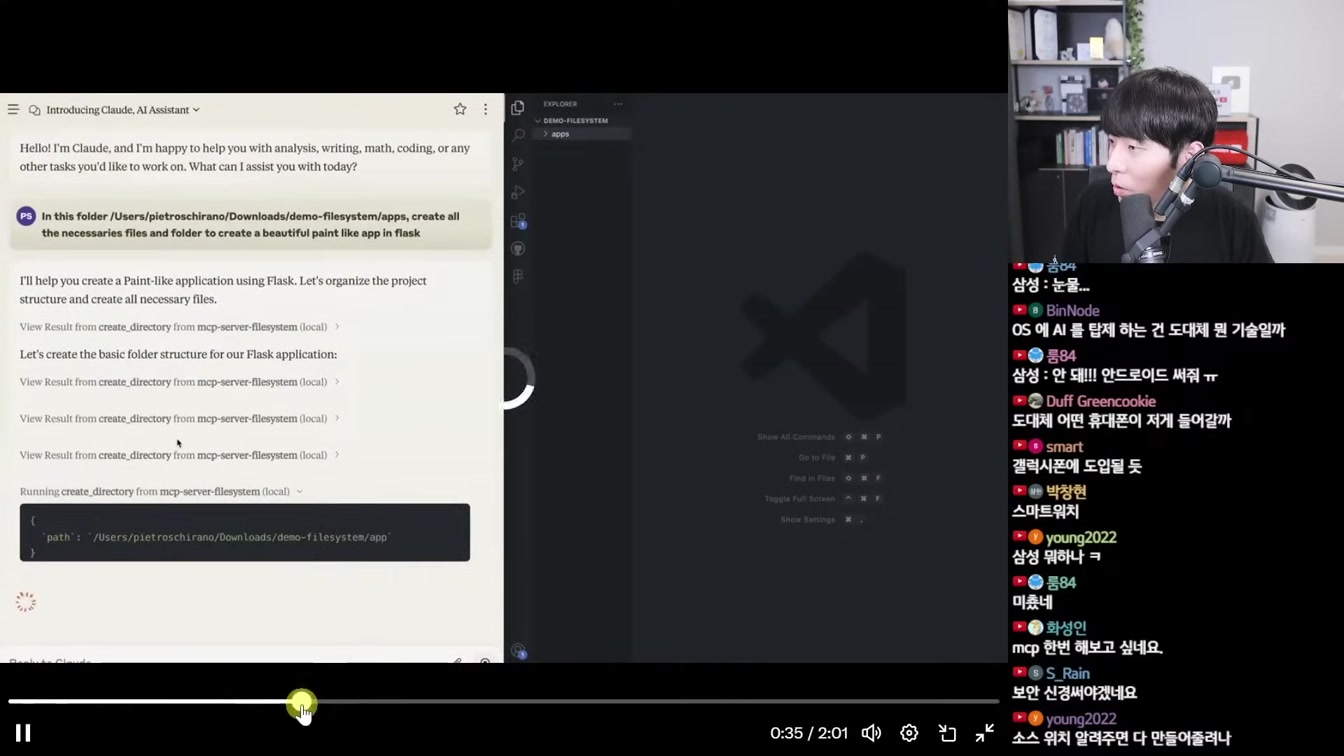Mute the video volume

click(872, 733)
